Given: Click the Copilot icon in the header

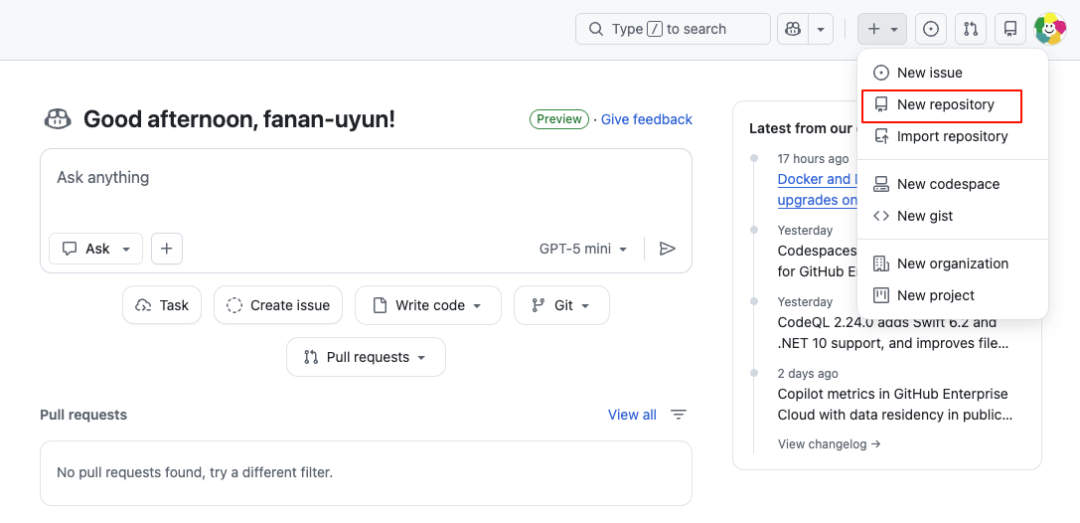Looking at the screenshot, I should [793, 29].
